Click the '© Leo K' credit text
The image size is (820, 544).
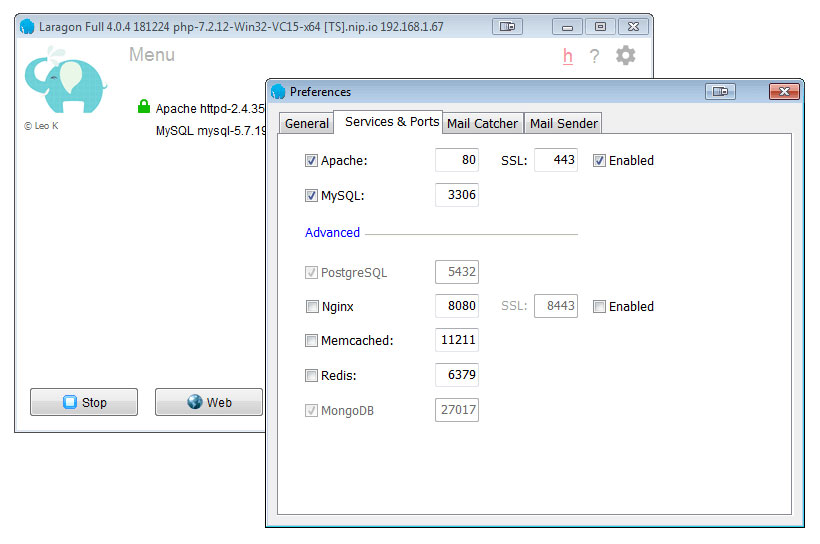pos(41,126)
